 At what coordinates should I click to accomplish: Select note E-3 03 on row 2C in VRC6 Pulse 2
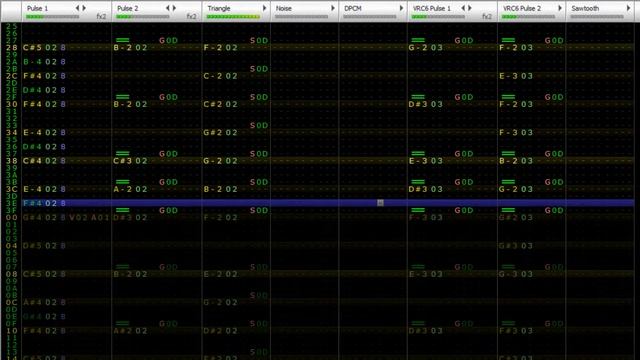(x=516, y=76)
